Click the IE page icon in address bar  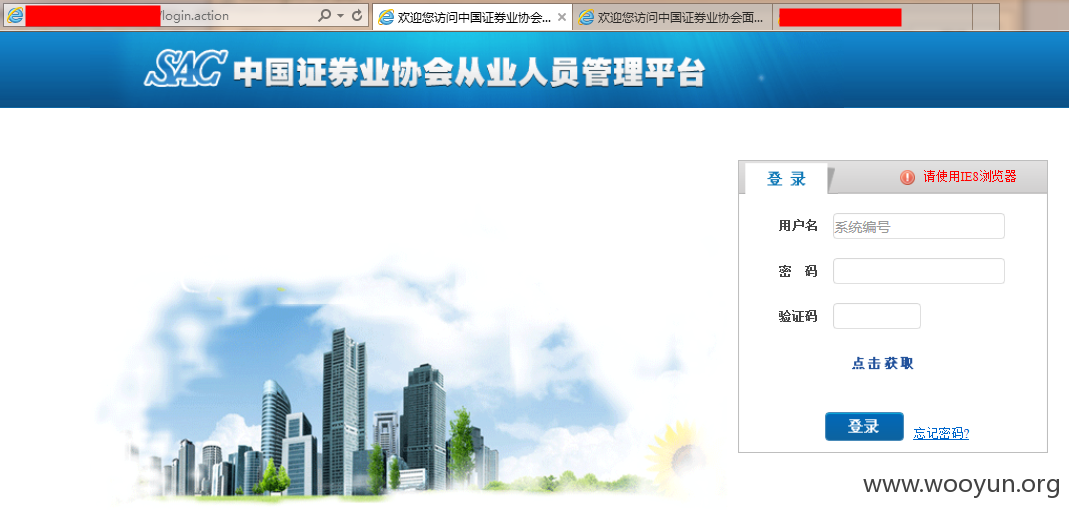point(14,16)
